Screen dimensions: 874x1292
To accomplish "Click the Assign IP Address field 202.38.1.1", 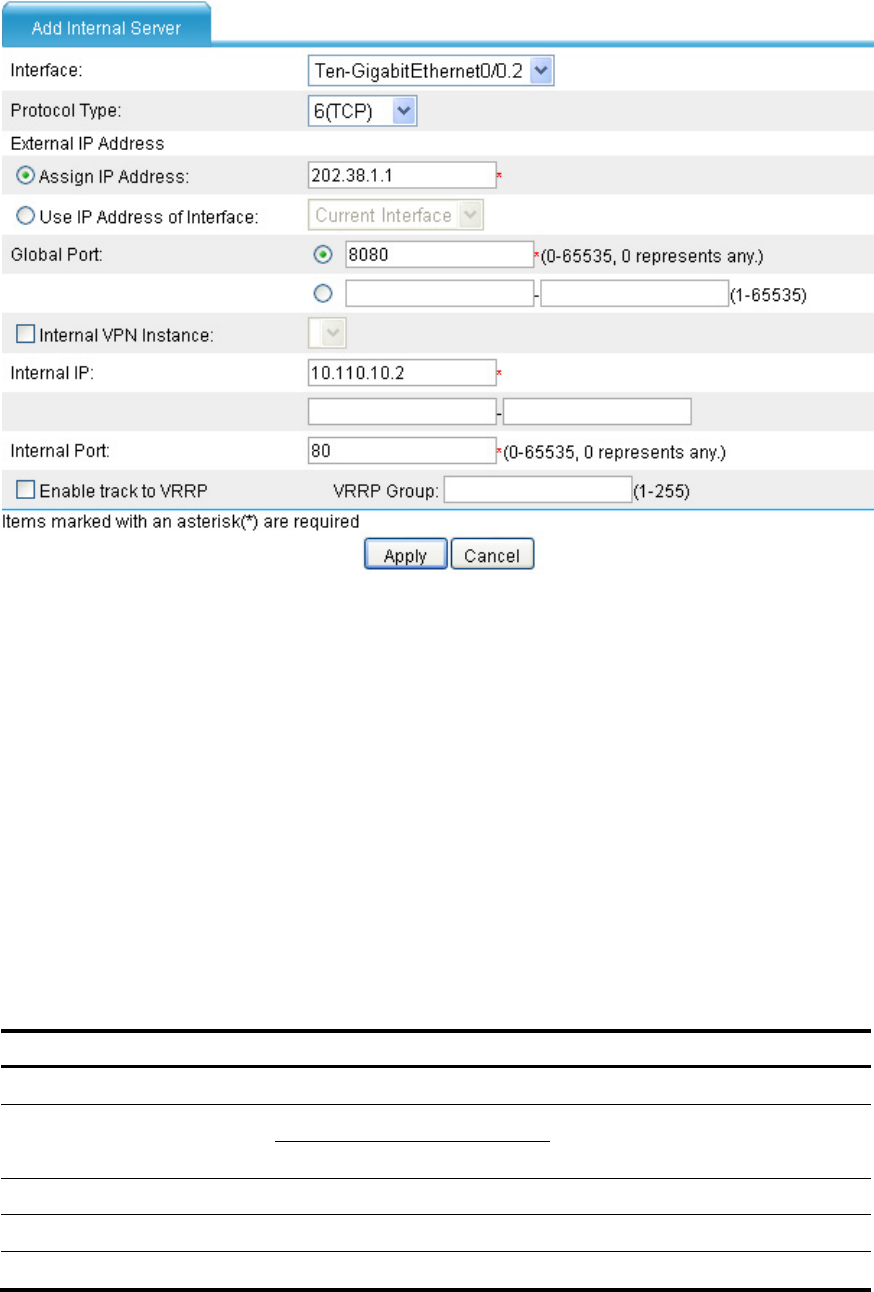I will click(403, 175).
